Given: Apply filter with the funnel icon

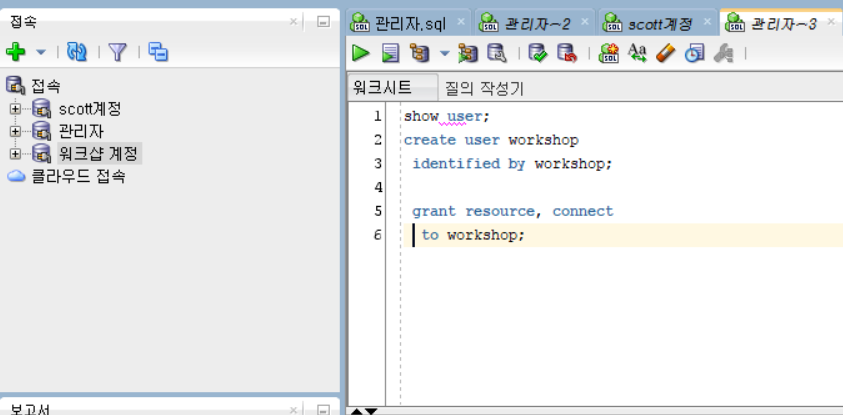Looking at the screenshot, I should pyautogui.click(x=117, y=52).
